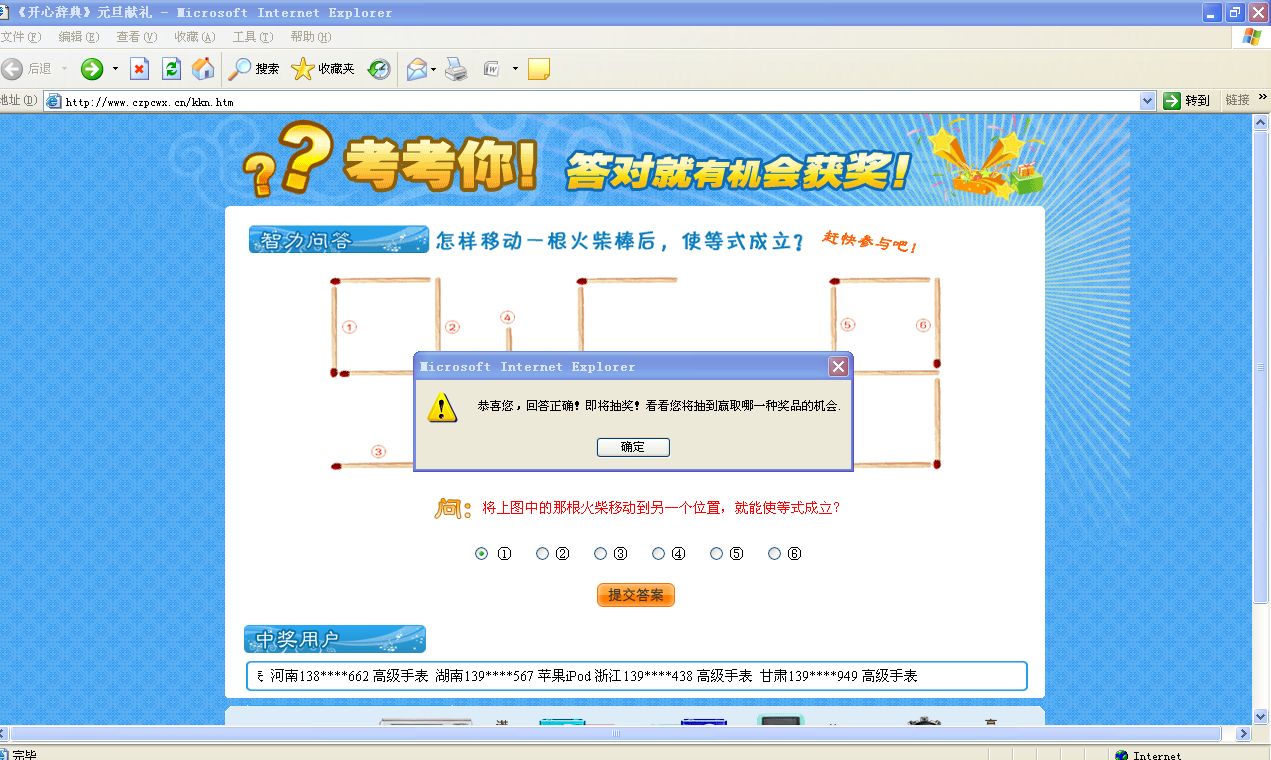Click the Forward navigation icon
The image size is (1271, 760).
[x=91, y=68]
